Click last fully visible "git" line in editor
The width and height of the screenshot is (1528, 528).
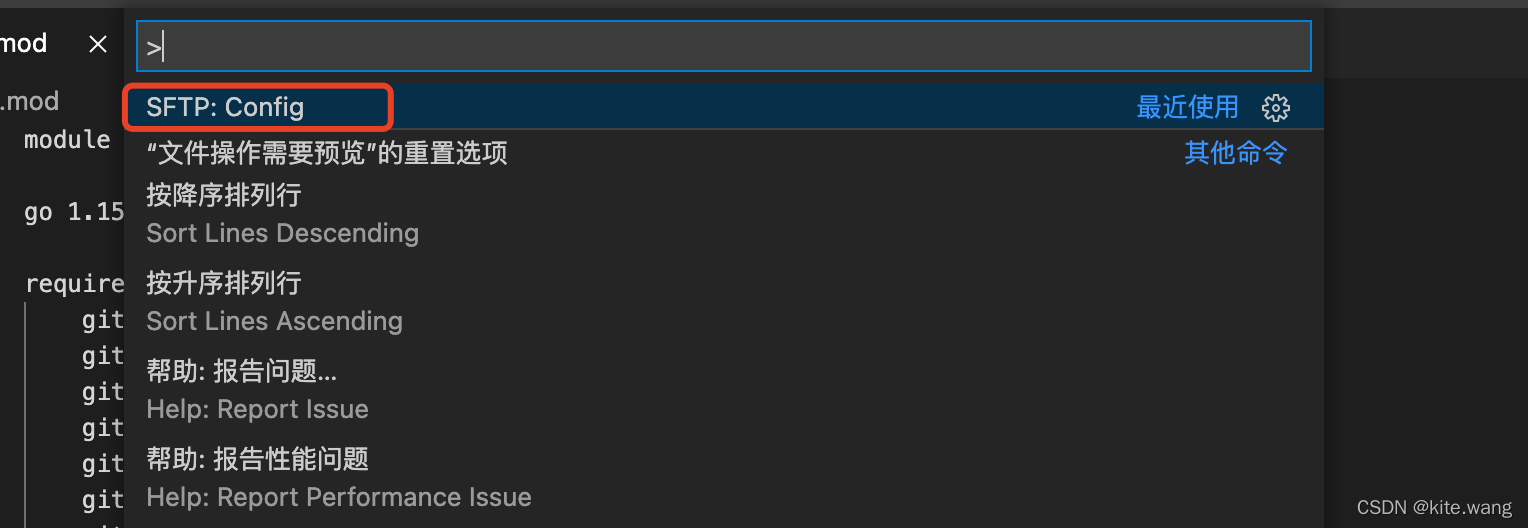coord(103,500)
